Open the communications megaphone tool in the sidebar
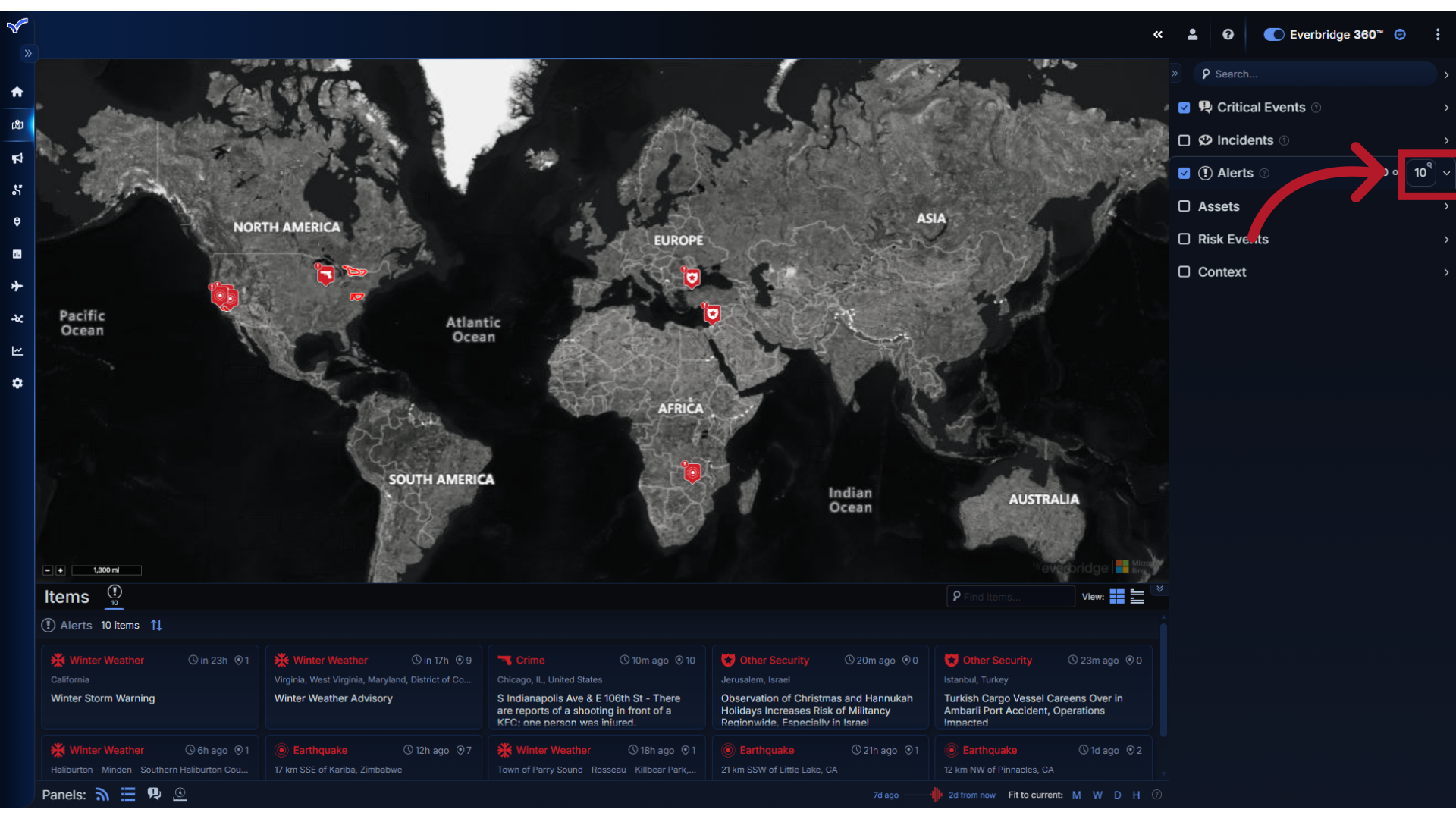Viewport: 1456px width, 819px height. (x=17, y=158)
